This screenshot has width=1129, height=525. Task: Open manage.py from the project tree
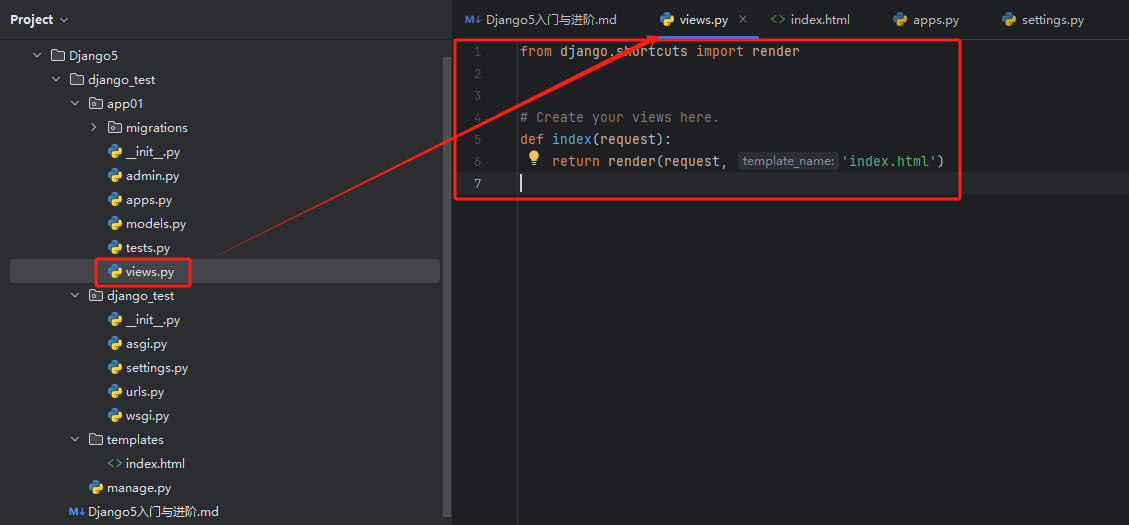pyautogui.click(x=138, y=488)
